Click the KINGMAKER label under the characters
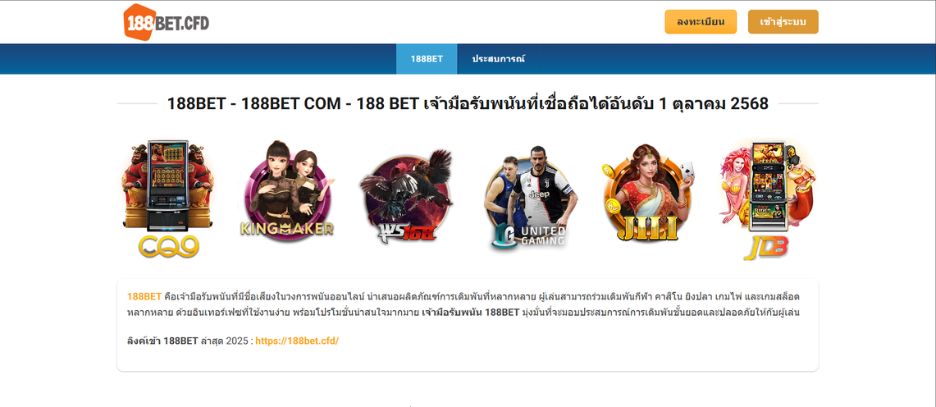936x407 pixels. [x=287, y=229]
